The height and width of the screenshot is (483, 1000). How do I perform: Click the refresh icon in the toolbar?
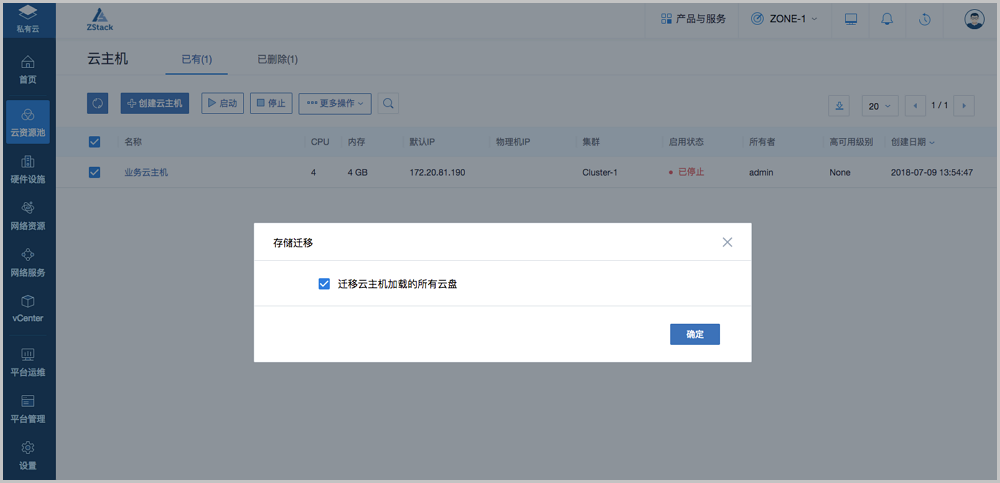coord(98,103)
